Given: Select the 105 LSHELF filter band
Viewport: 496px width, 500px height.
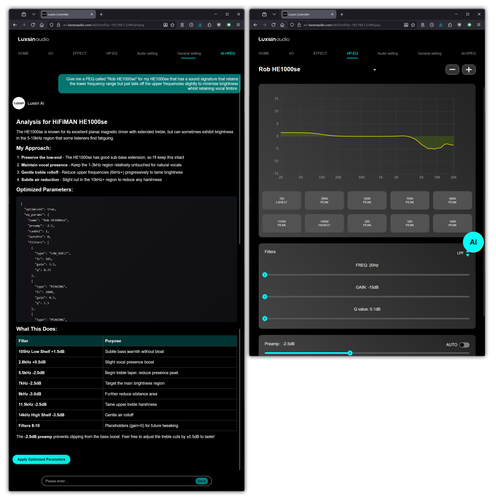Looking at the screenshot, I should [282, 200].
